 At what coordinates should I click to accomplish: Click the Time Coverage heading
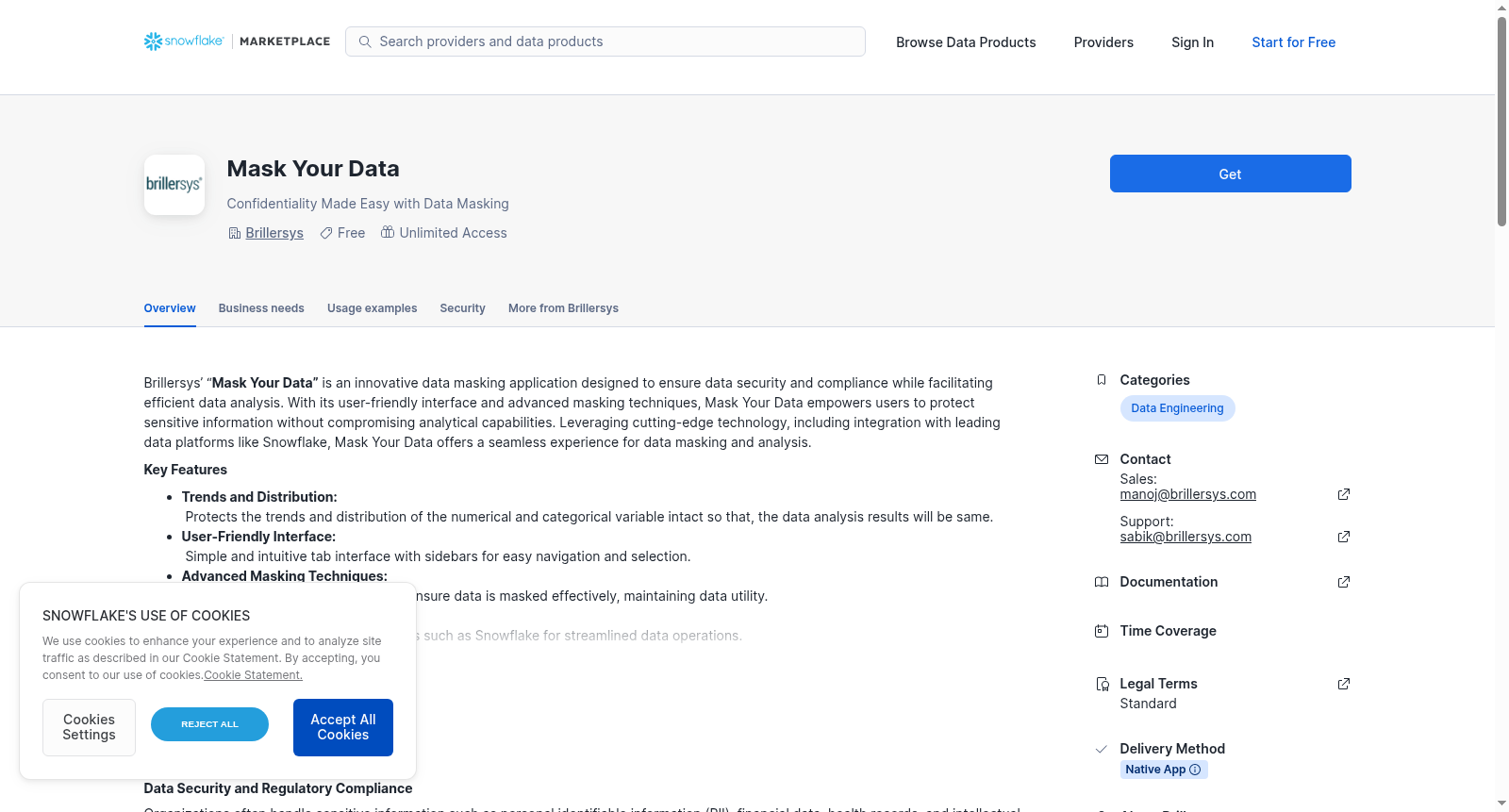pos(1168,631)
